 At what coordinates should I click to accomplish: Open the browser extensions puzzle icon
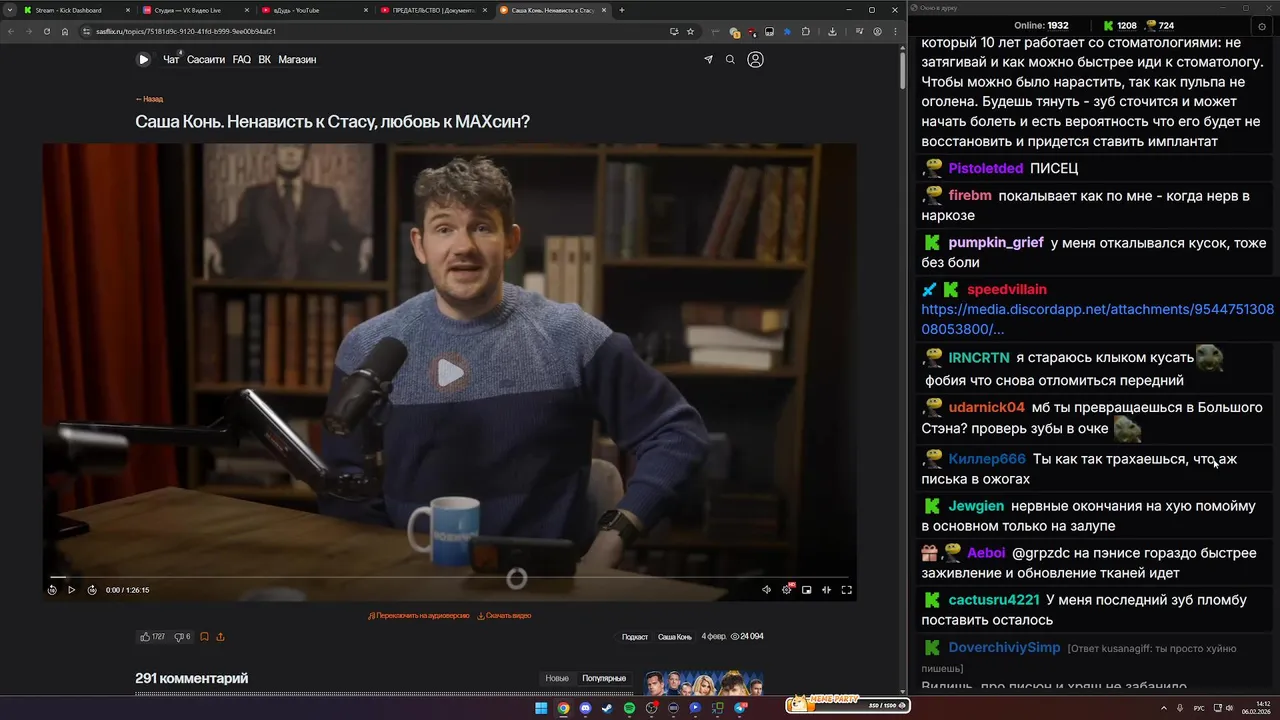(x=805, y=31)
